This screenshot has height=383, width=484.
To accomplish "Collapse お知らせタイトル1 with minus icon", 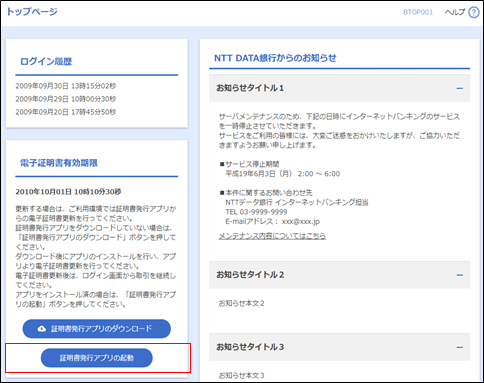I will (x=460, y=88).
